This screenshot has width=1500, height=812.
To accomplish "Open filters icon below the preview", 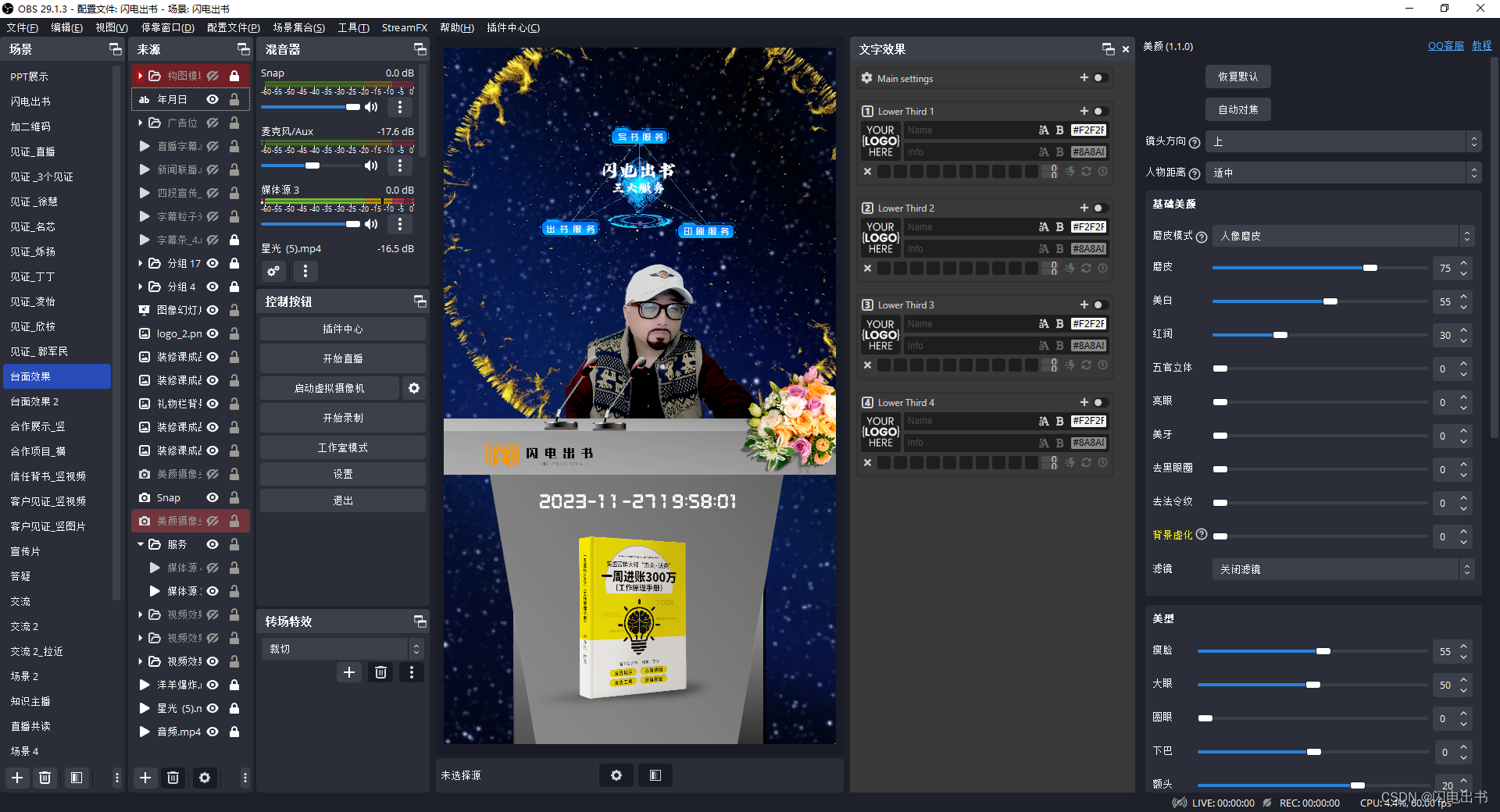I will 655,775.
